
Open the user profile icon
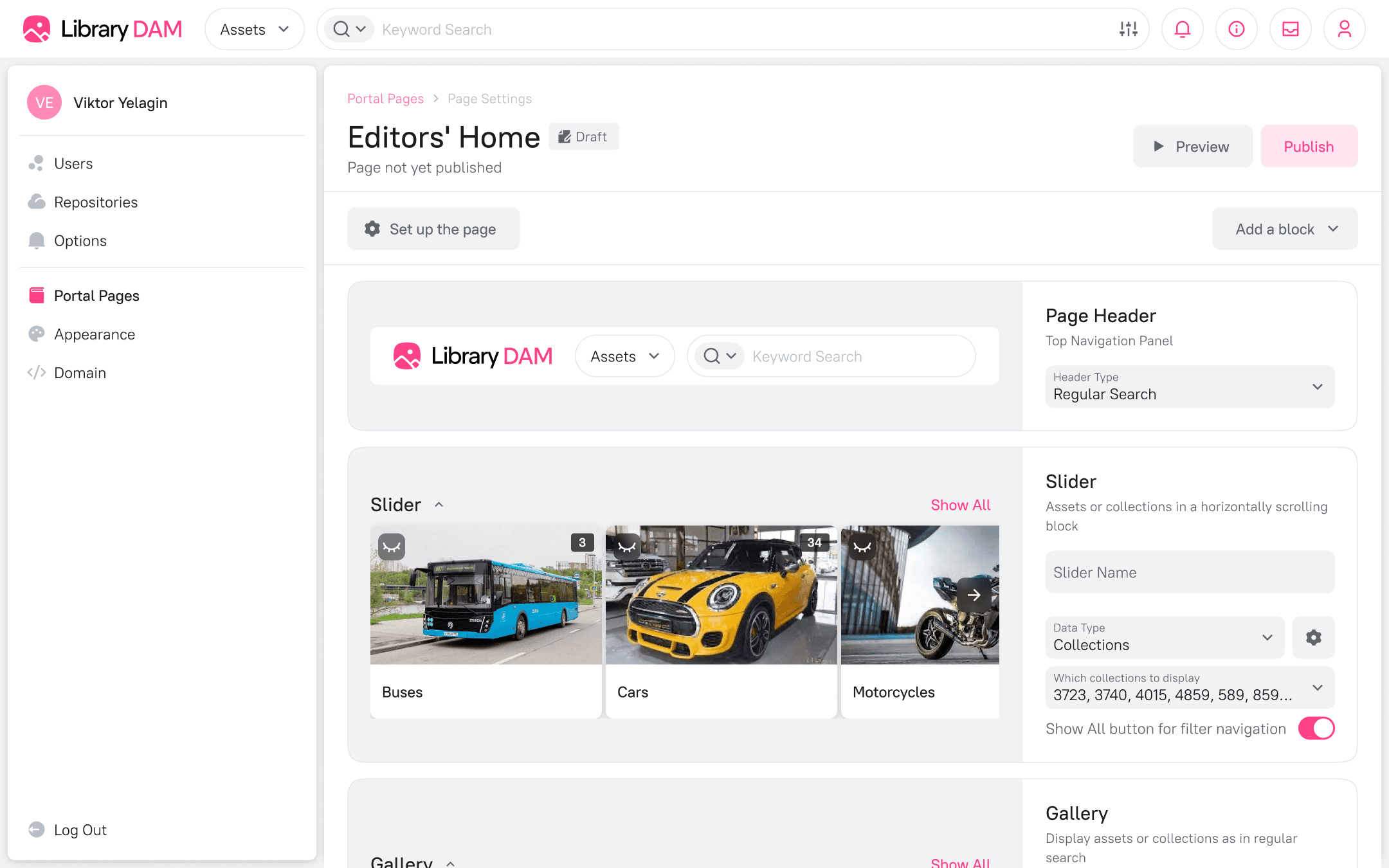[1344, 29]
